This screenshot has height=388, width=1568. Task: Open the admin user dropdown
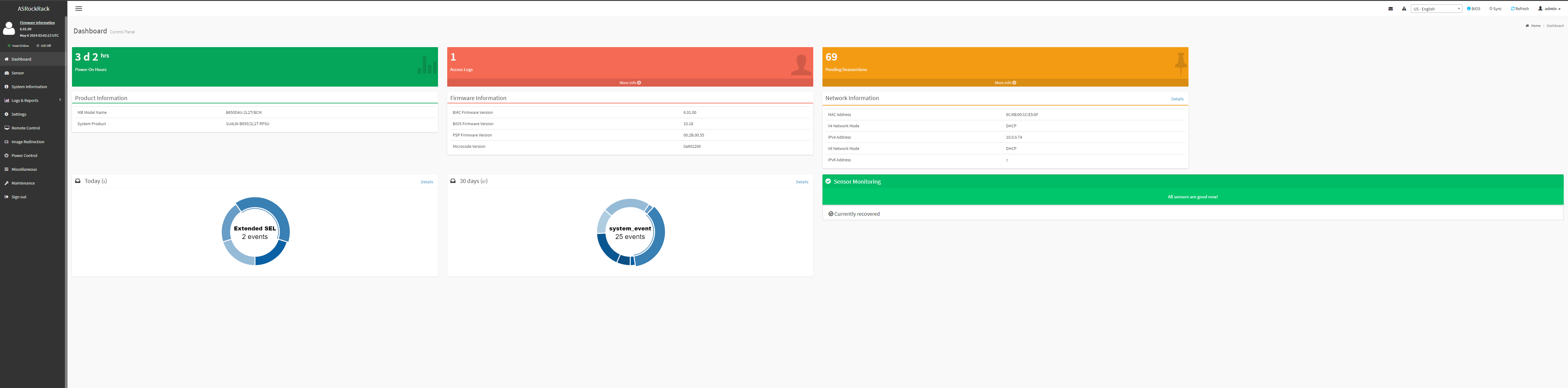tap(1549, 9)
